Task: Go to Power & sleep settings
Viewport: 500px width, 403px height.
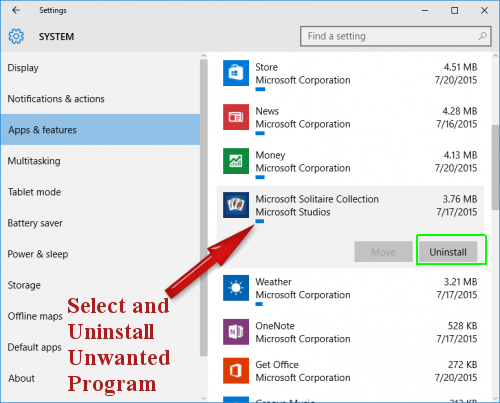Action: point(100,254)
